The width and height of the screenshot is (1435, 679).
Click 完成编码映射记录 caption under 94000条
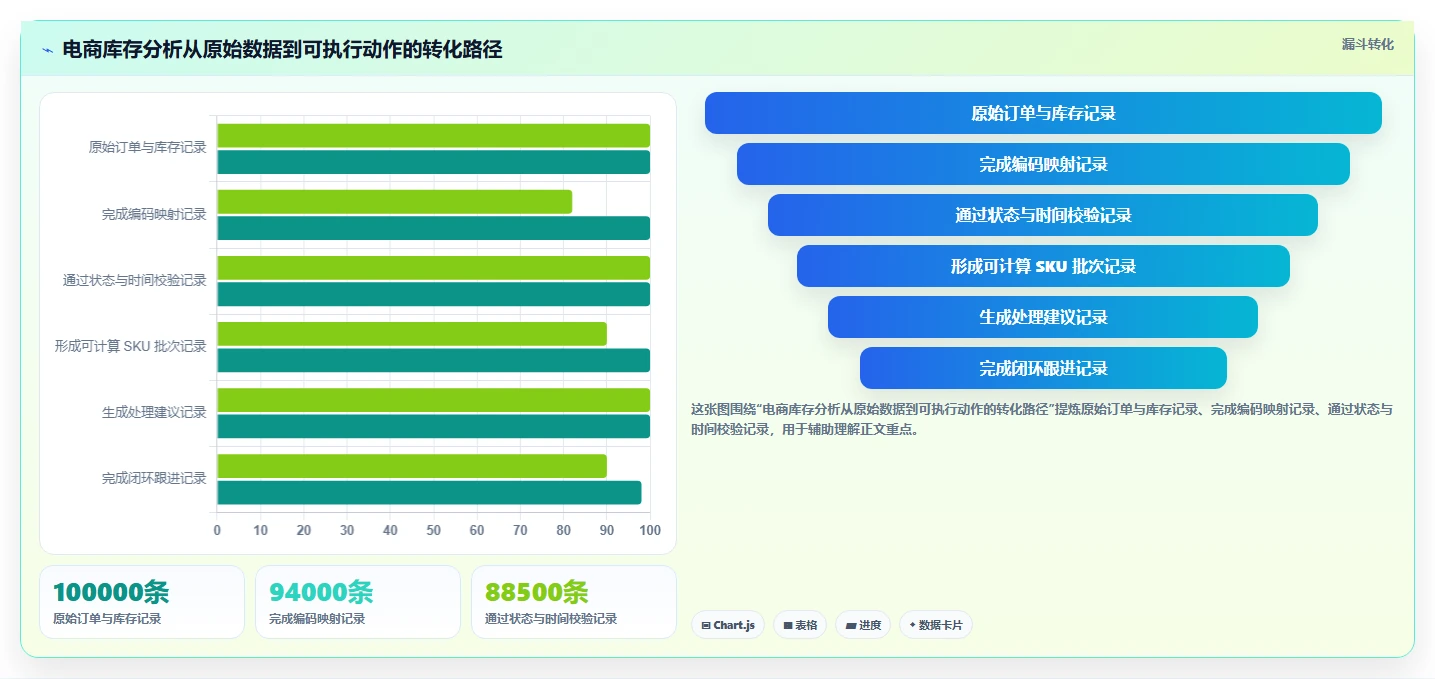317,619
